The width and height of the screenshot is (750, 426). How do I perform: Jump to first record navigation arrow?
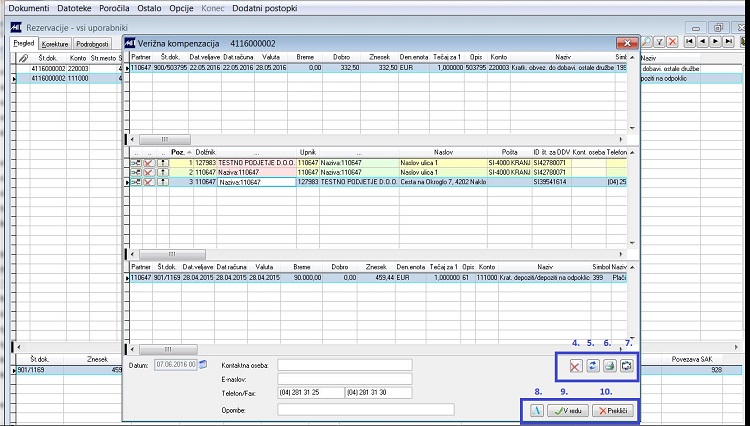689,42
